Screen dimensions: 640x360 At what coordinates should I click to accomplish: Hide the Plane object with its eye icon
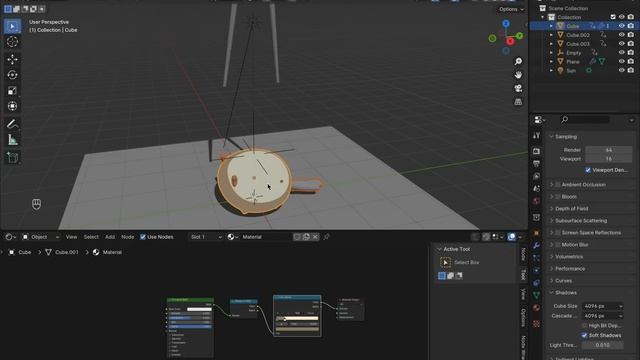click(621, 61)
